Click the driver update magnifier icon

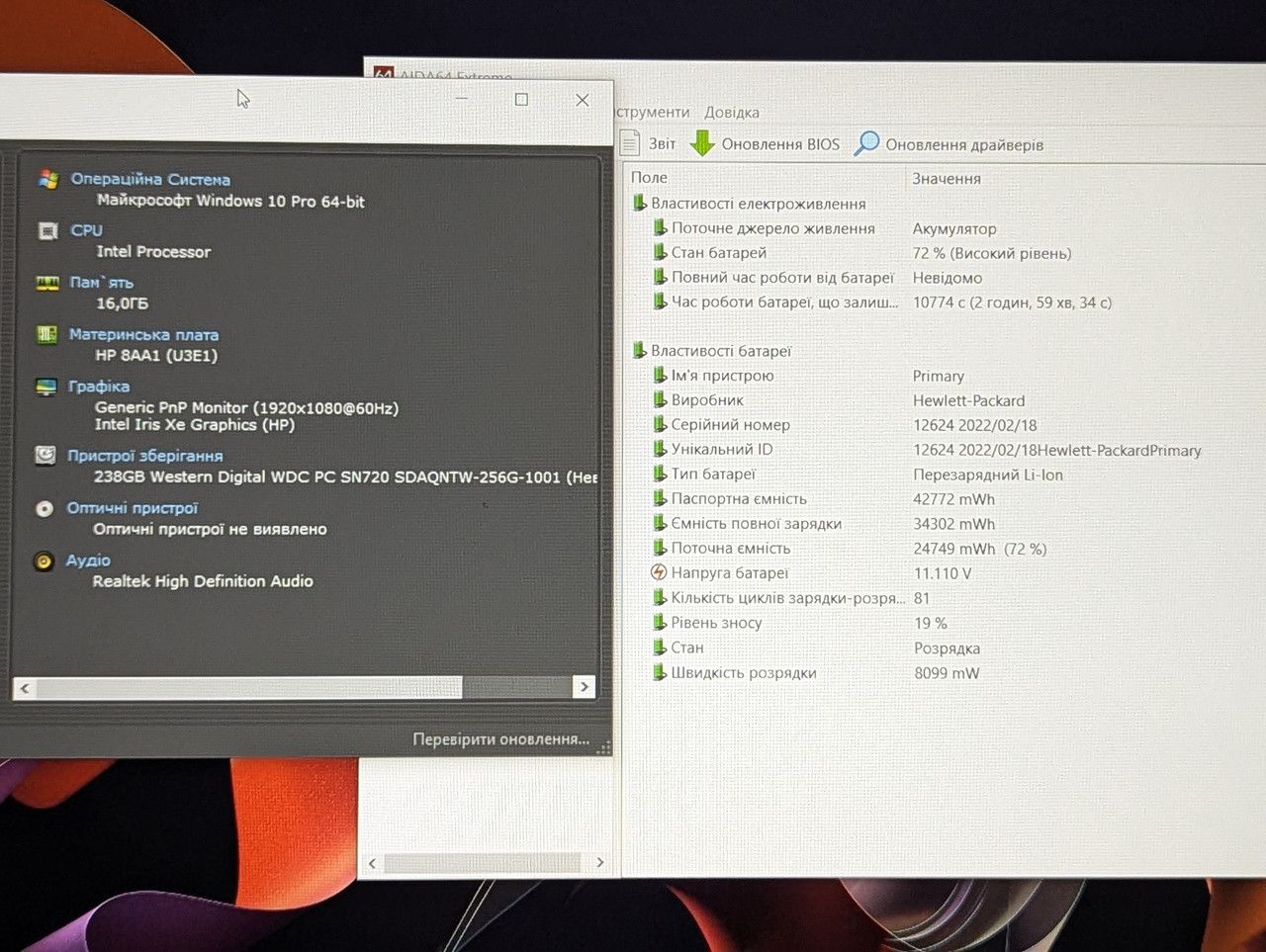(866, 143)
